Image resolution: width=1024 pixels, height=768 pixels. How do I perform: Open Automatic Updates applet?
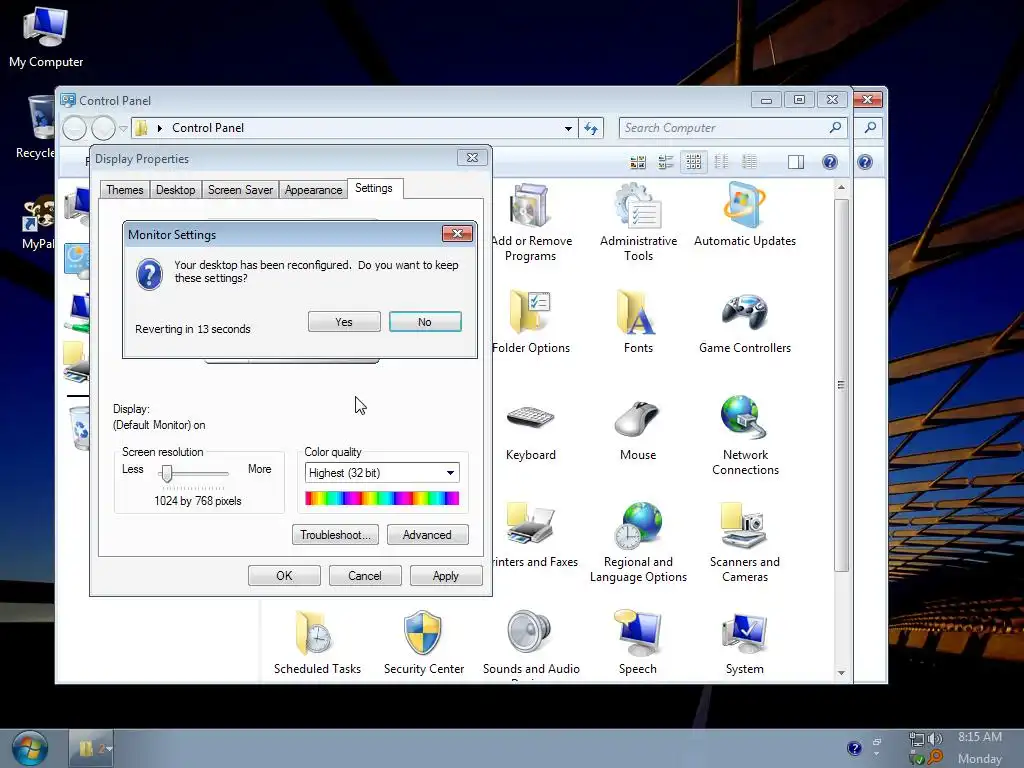744,216
